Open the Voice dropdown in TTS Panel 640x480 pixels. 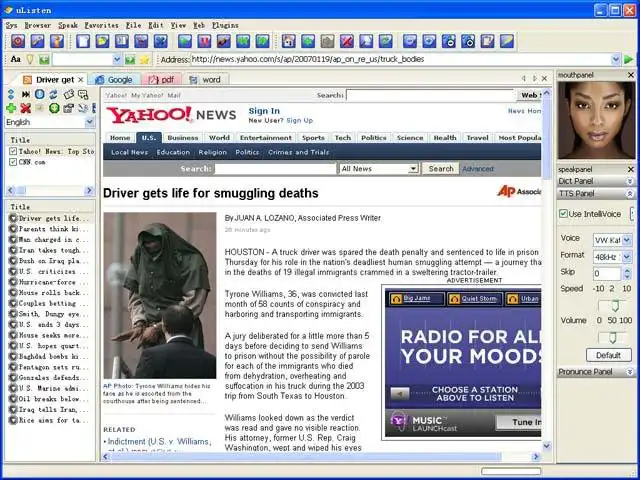pyautogui.click(x=627, y=240)
